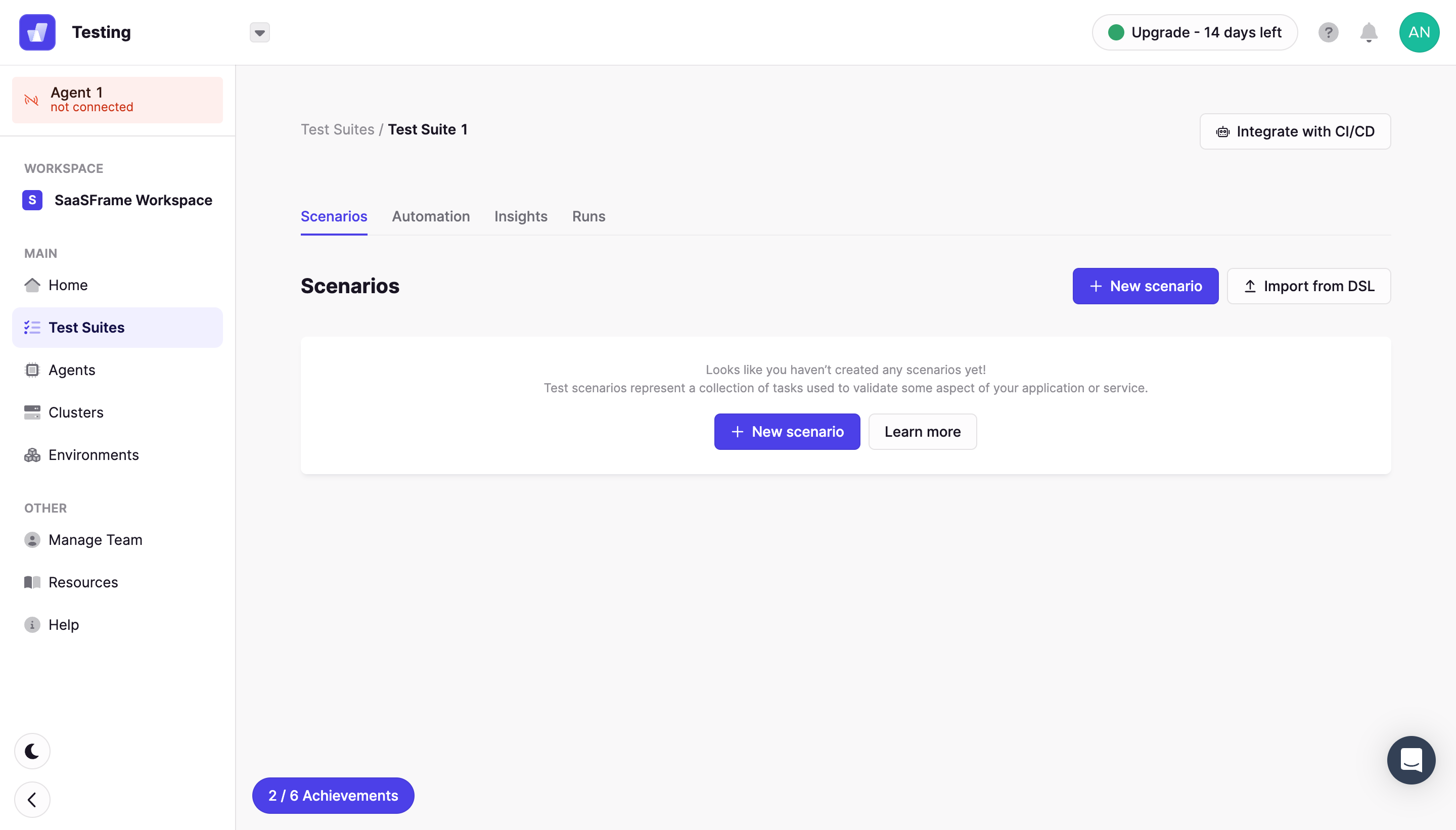Viewport: 1456px width, 830px height.
Task: Open Manage Team page
Action: (117, 540)
